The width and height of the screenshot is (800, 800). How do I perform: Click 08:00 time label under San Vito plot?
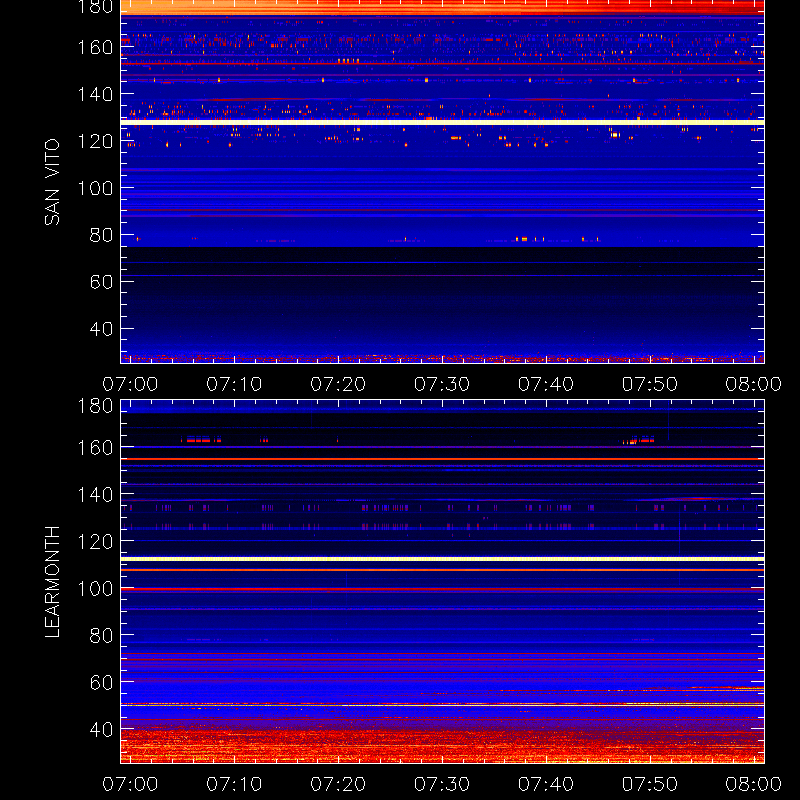(754, 384)
